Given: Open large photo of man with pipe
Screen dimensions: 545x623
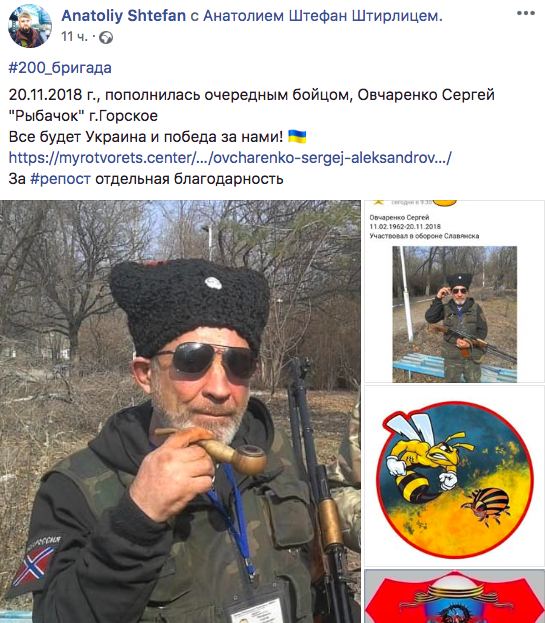Looking at the screenshot, I should click(180, 411).
